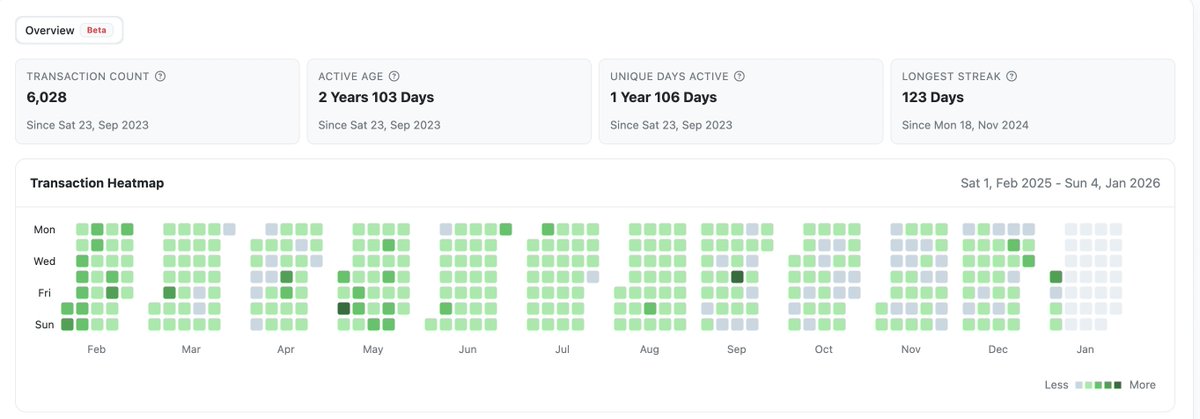Click the Active Age value 2 Years 103 Days

click(x=376, y=97)
